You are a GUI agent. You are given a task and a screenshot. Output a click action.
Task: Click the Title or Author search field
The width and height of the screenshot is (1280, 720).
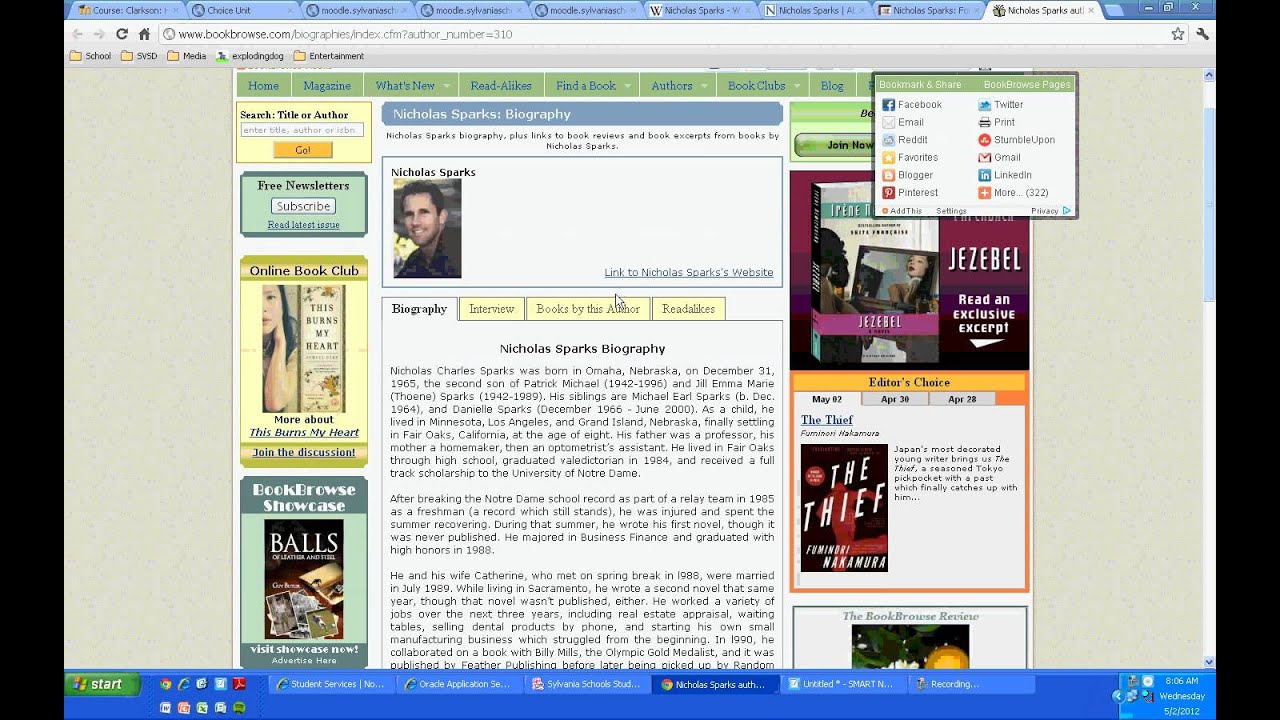(x=302, y=130)
